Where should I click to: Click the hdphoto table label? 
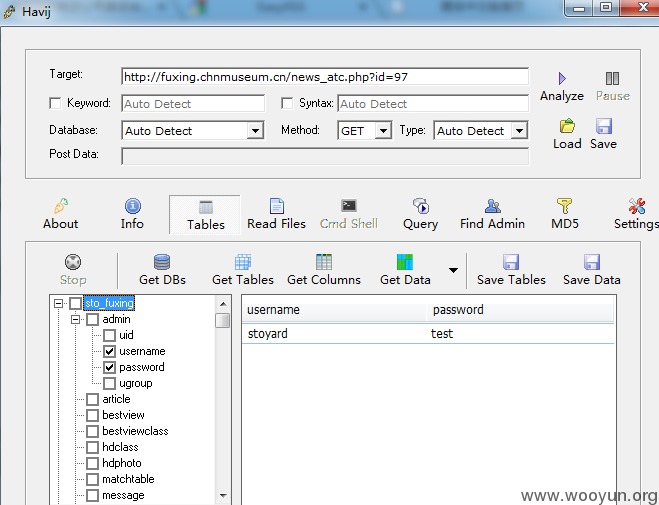point(121,463)
